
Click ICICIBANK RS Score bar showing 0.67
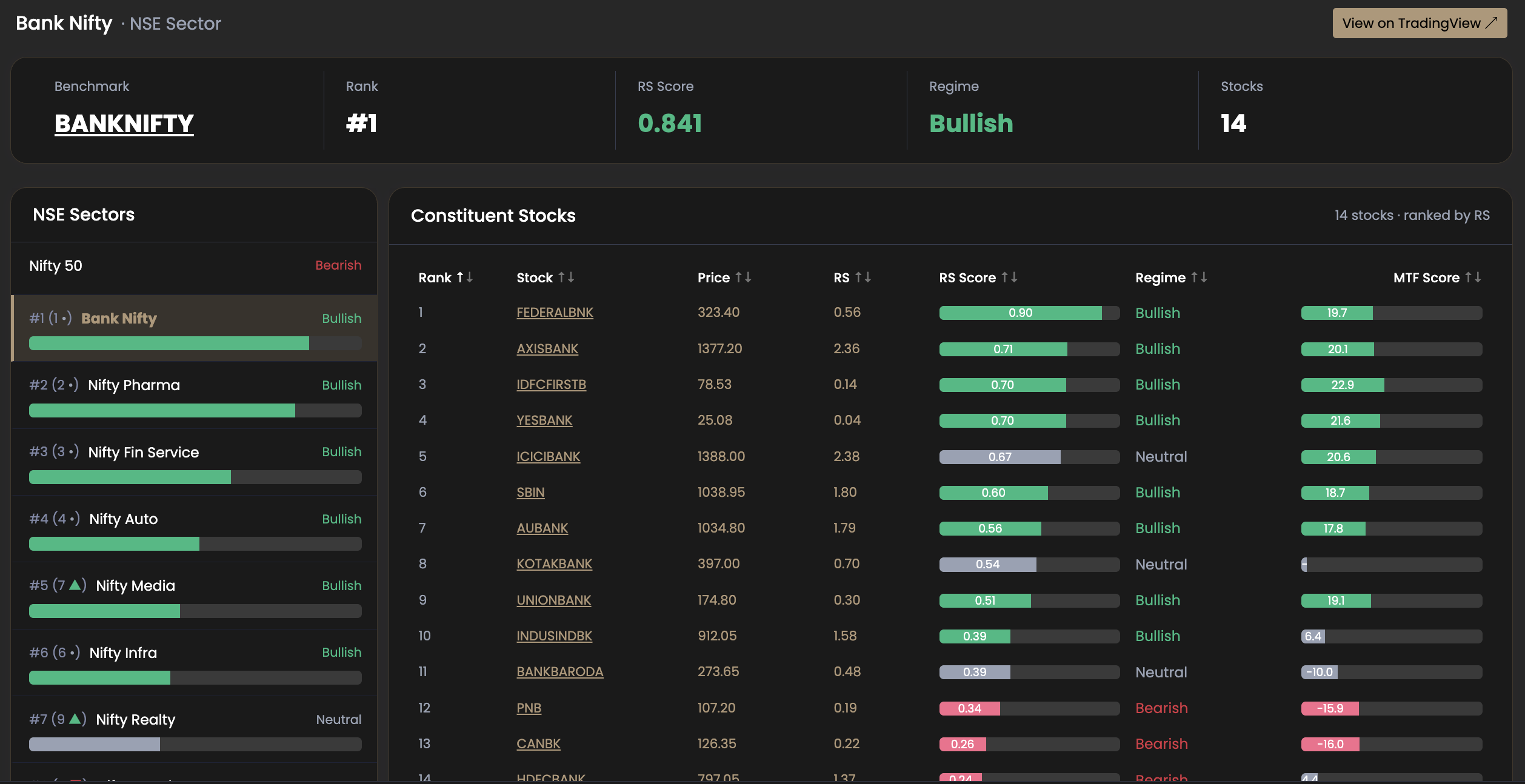coord(1029,457)
